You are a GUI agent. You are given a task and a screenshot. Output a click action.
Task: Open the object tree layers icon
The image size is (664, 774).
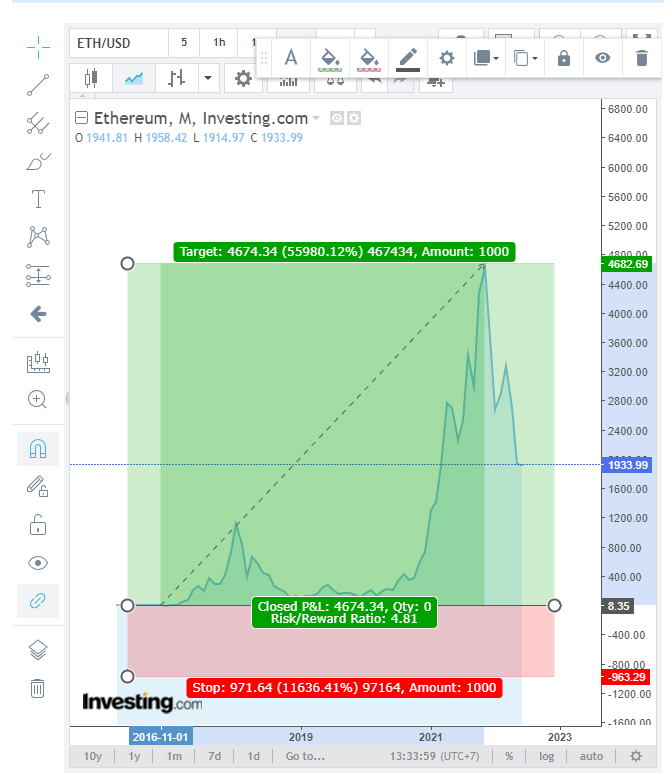coord(38,650)
